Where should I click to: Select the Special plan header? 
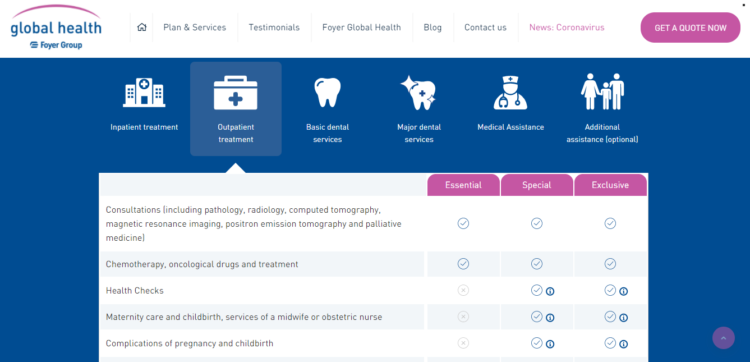click(537, 185)
